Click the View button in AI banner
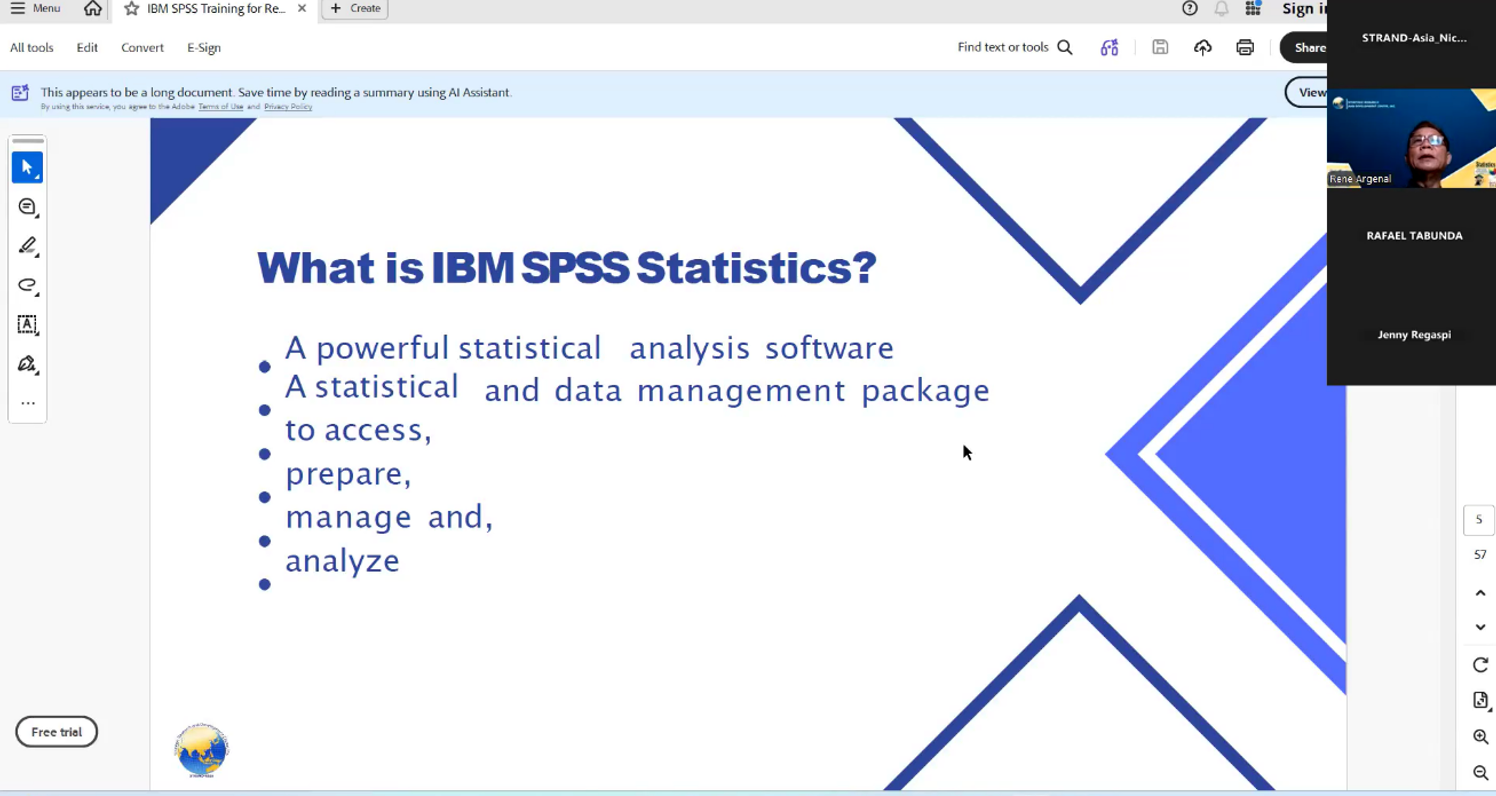Viewport: 1496px width, 796px height. pos(1307,92)
